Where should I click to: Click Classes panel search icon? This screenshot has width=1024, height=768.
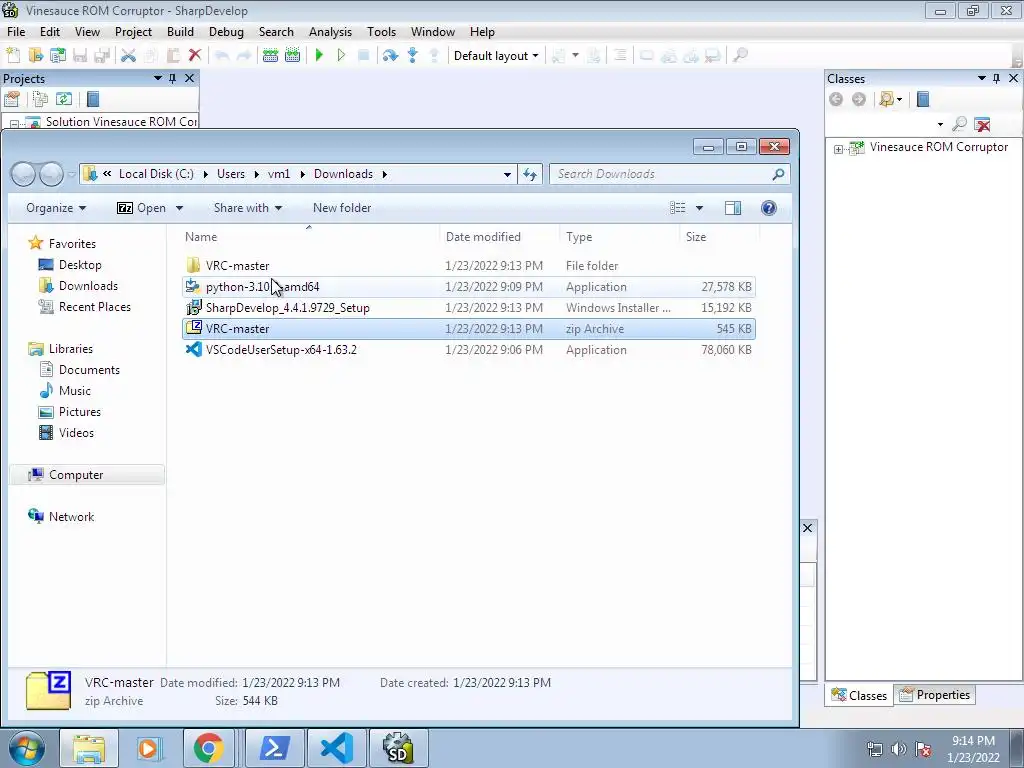coord(959,124)
